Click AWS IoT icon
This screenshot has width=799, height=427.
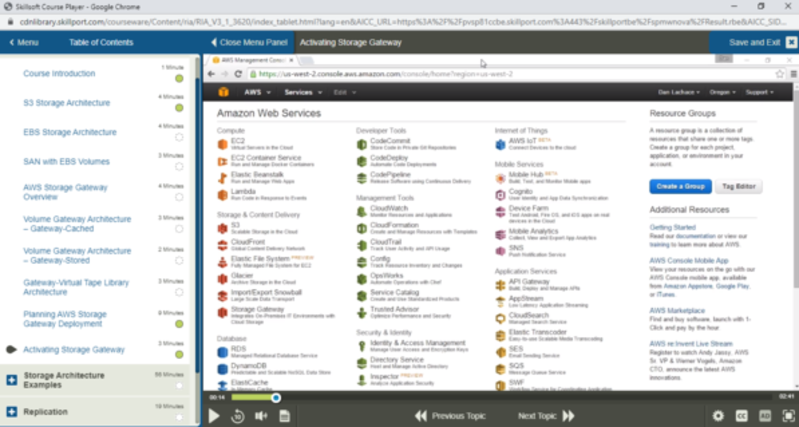tap(500, 145)
